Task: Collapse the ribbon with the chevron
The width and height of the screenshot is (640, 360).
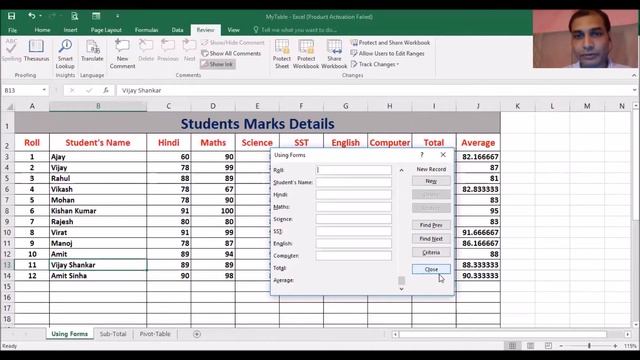Action: pyautogui.click(x=634, y=76)
